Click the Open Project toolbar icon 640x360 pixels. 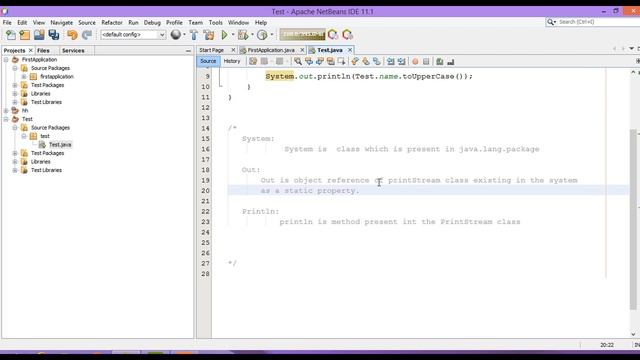(39, 35)
